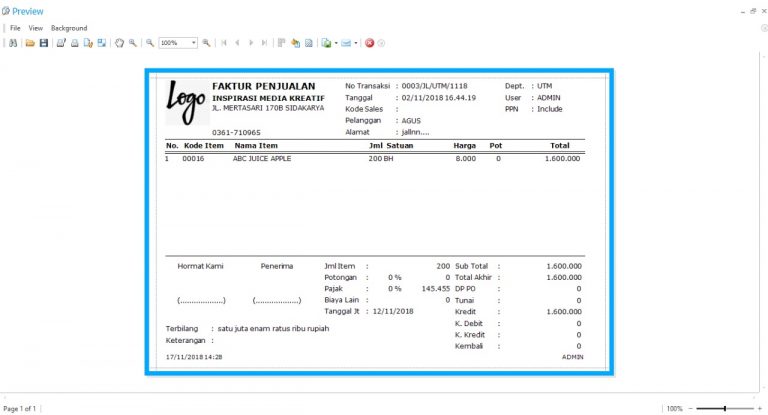Click the 'INSPIRASI MEDIA KREATIF' company name
This screenshot has width=768, height=415.
[x=268, y=98]
